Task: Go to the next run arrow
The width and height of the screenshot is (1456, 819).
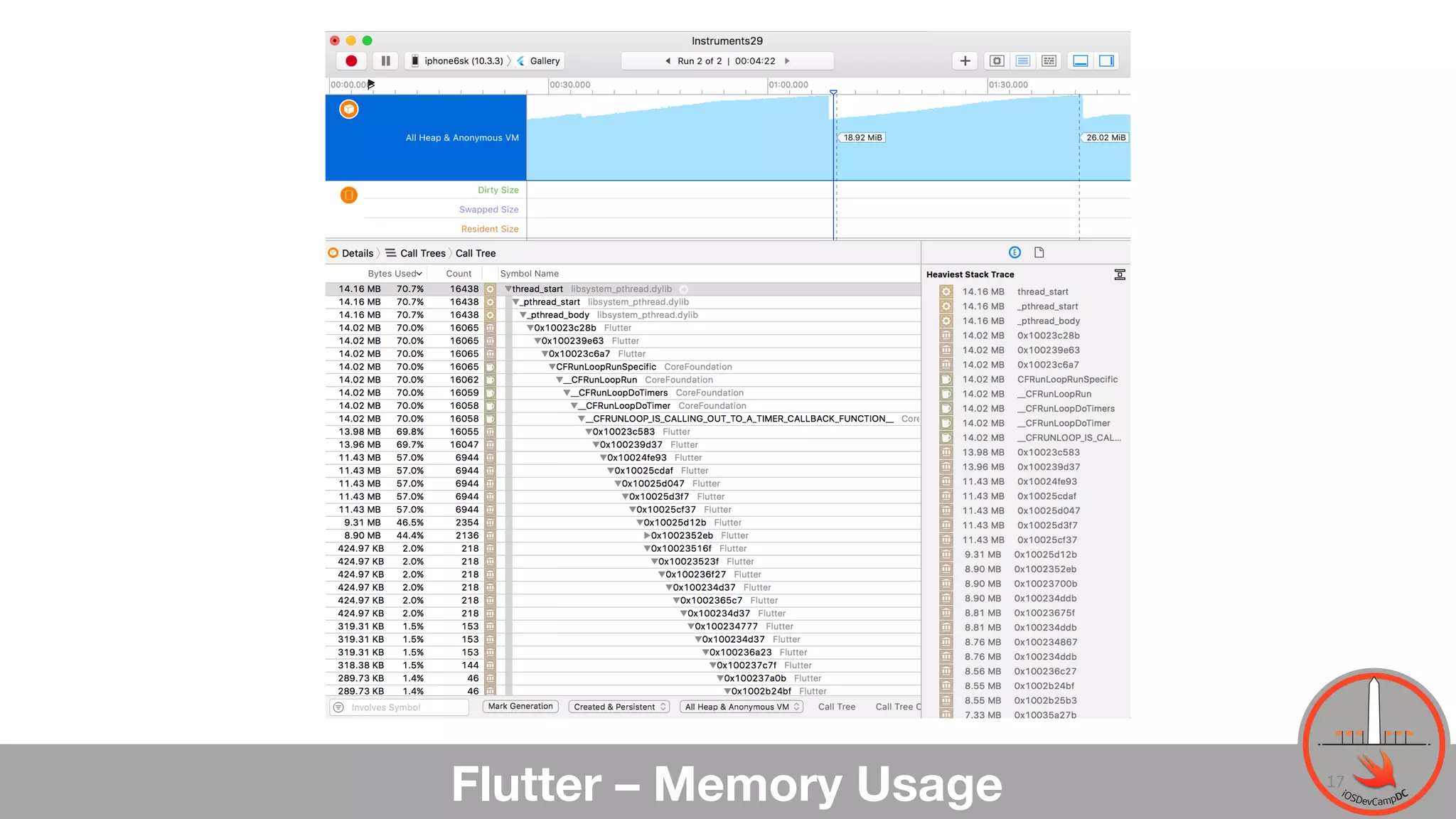Action: [x=787, y=61]
